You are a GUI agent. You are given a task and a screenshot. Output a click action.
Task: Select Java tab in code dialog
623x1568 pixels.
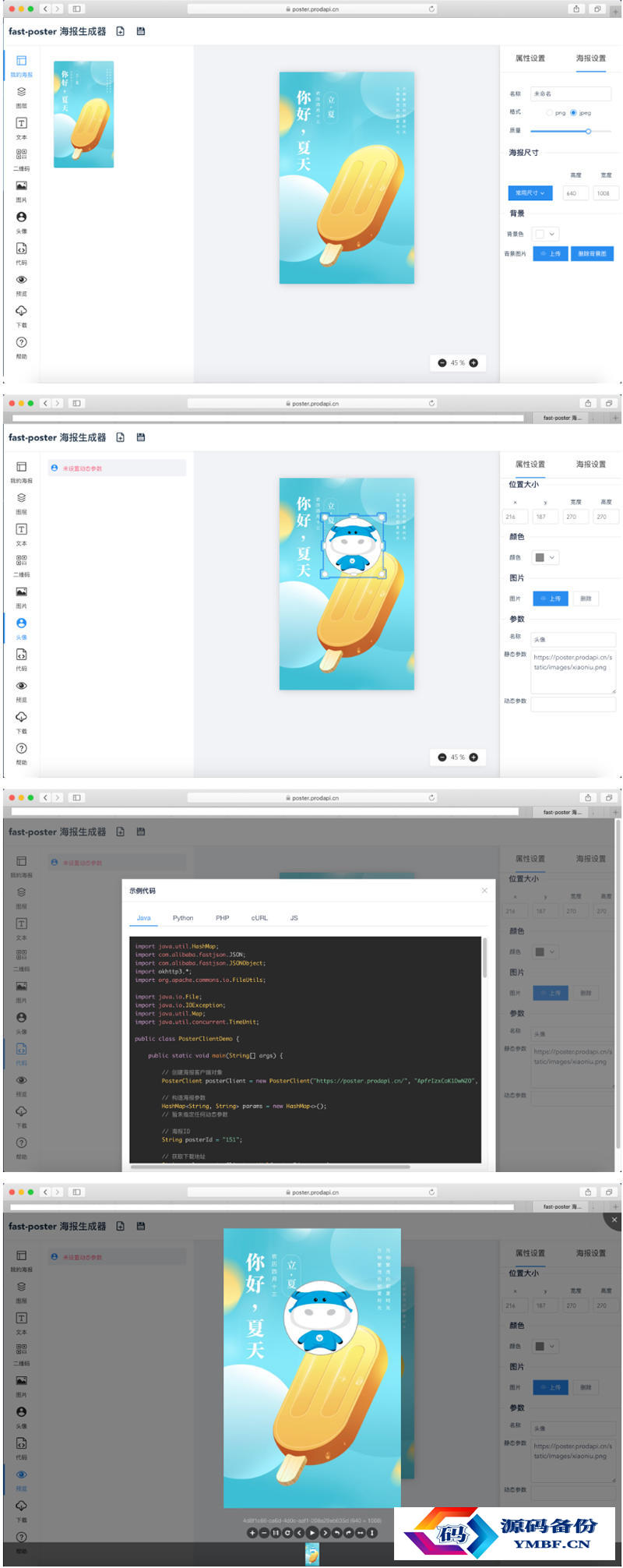coord(144,918)
